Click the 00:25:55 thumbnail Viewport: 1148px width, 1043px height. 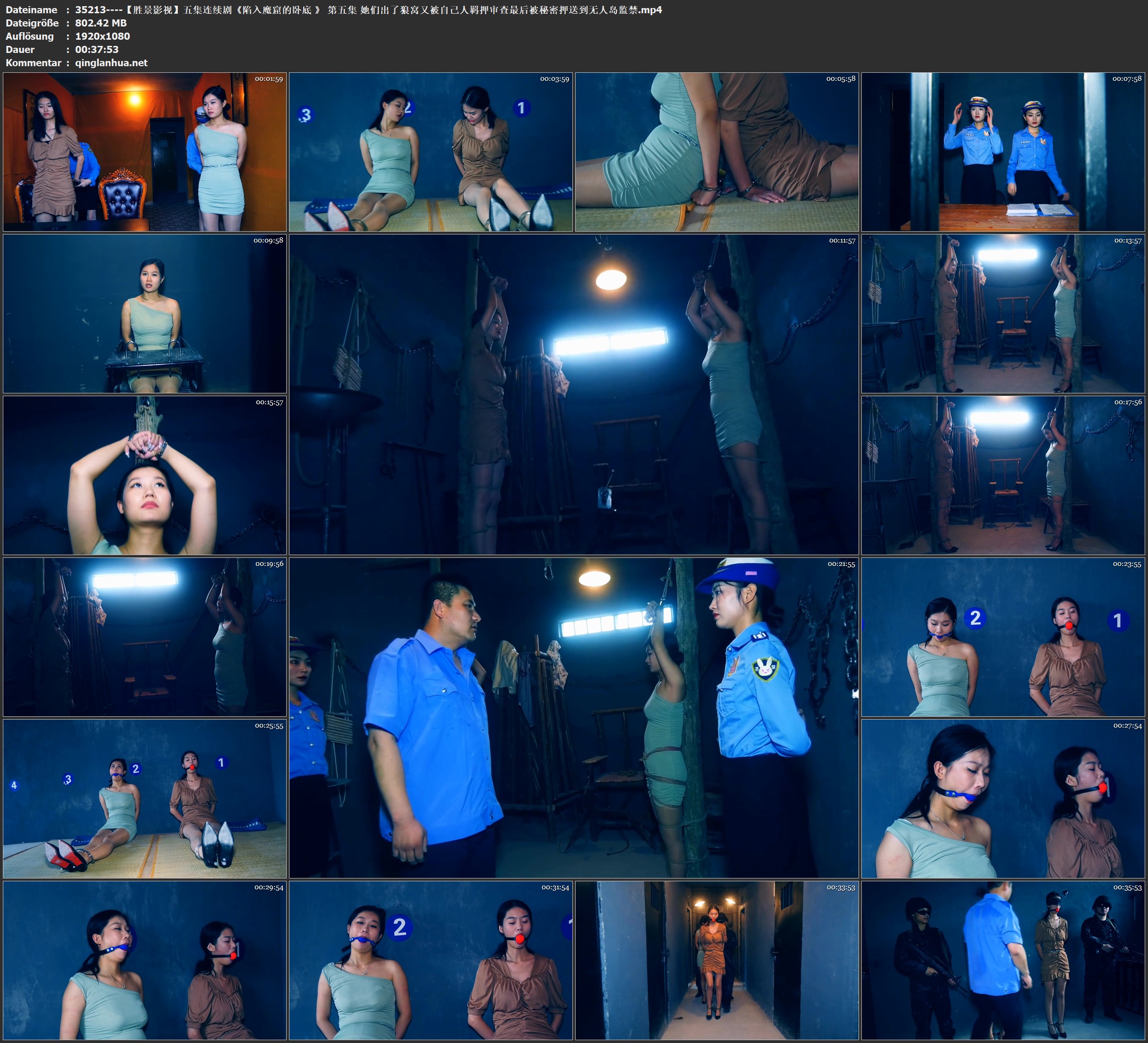coord(145,799)
